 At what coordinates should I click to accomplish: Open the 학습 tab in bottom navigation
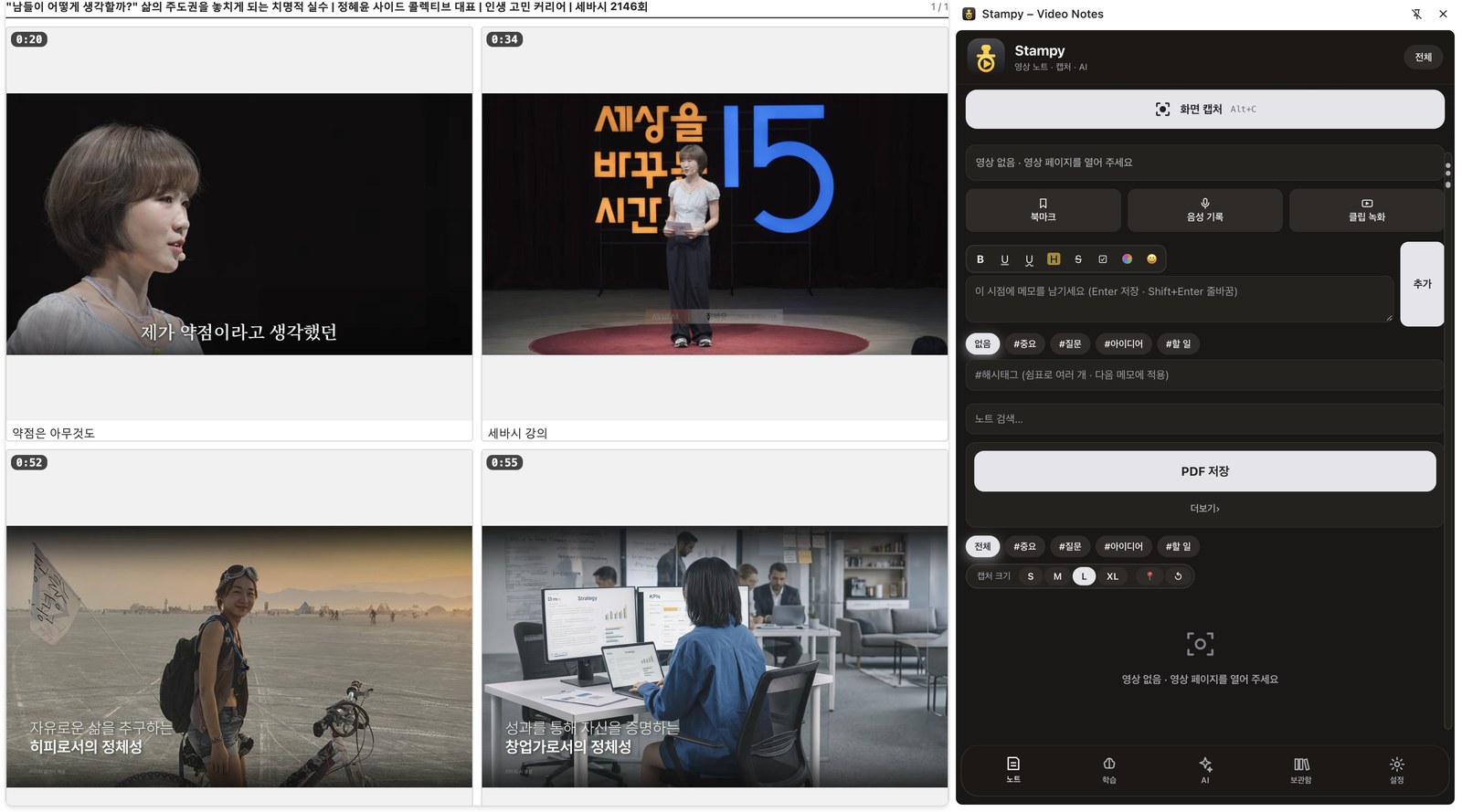pos(1108,771)
